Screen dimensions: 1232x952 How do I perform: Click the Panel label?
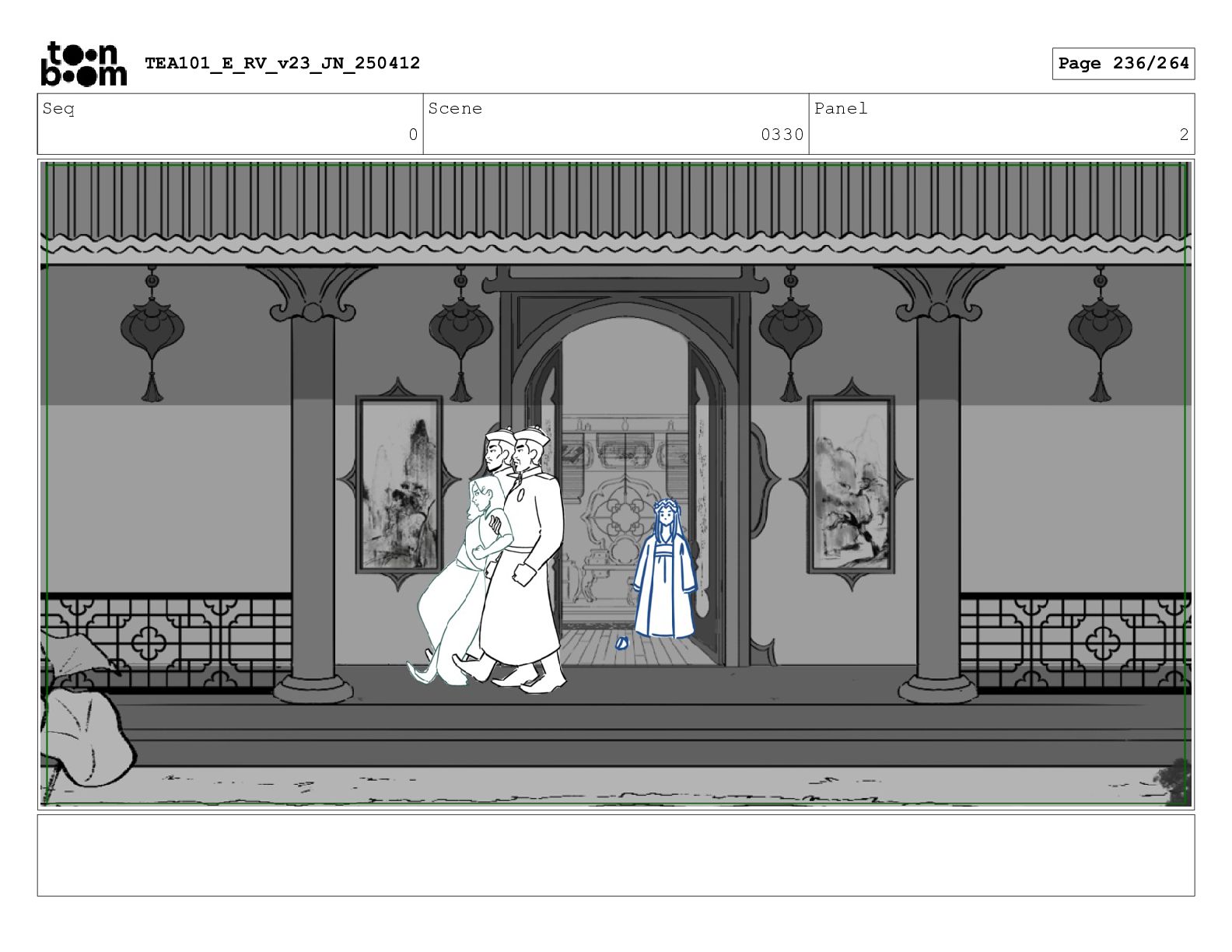pos(841,109)
